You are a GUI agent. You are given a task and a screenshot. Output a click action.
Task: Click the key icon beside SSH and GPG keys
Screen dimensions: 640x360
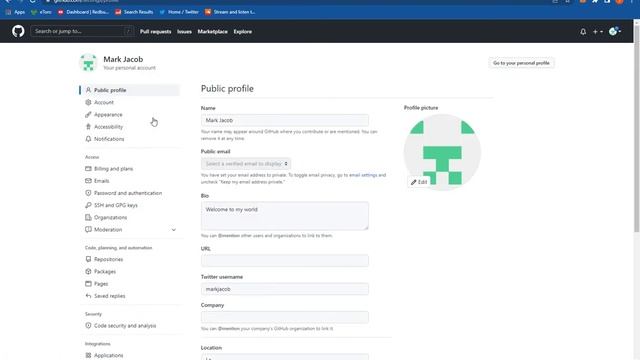pyautogui.click(x=88, y=205)
